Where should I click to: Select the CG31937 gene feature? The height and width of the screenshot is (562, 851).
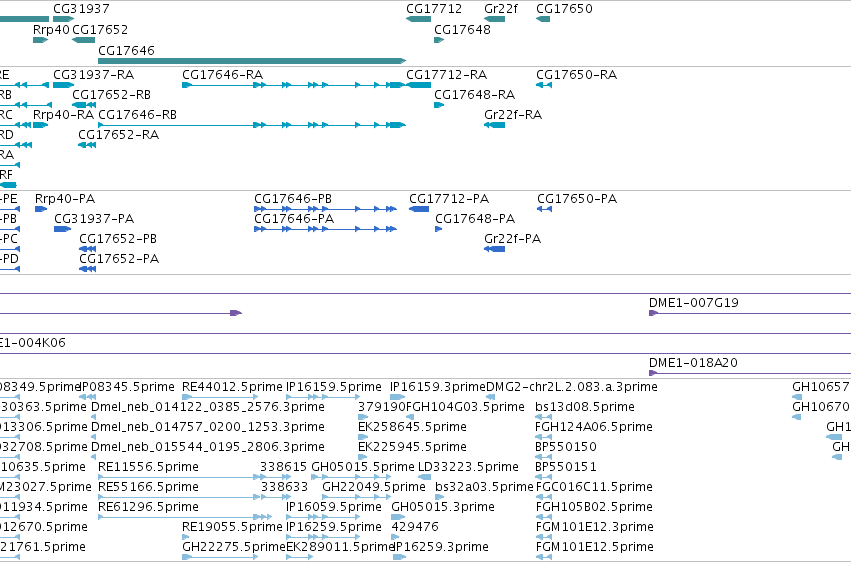tap(63, 19)
